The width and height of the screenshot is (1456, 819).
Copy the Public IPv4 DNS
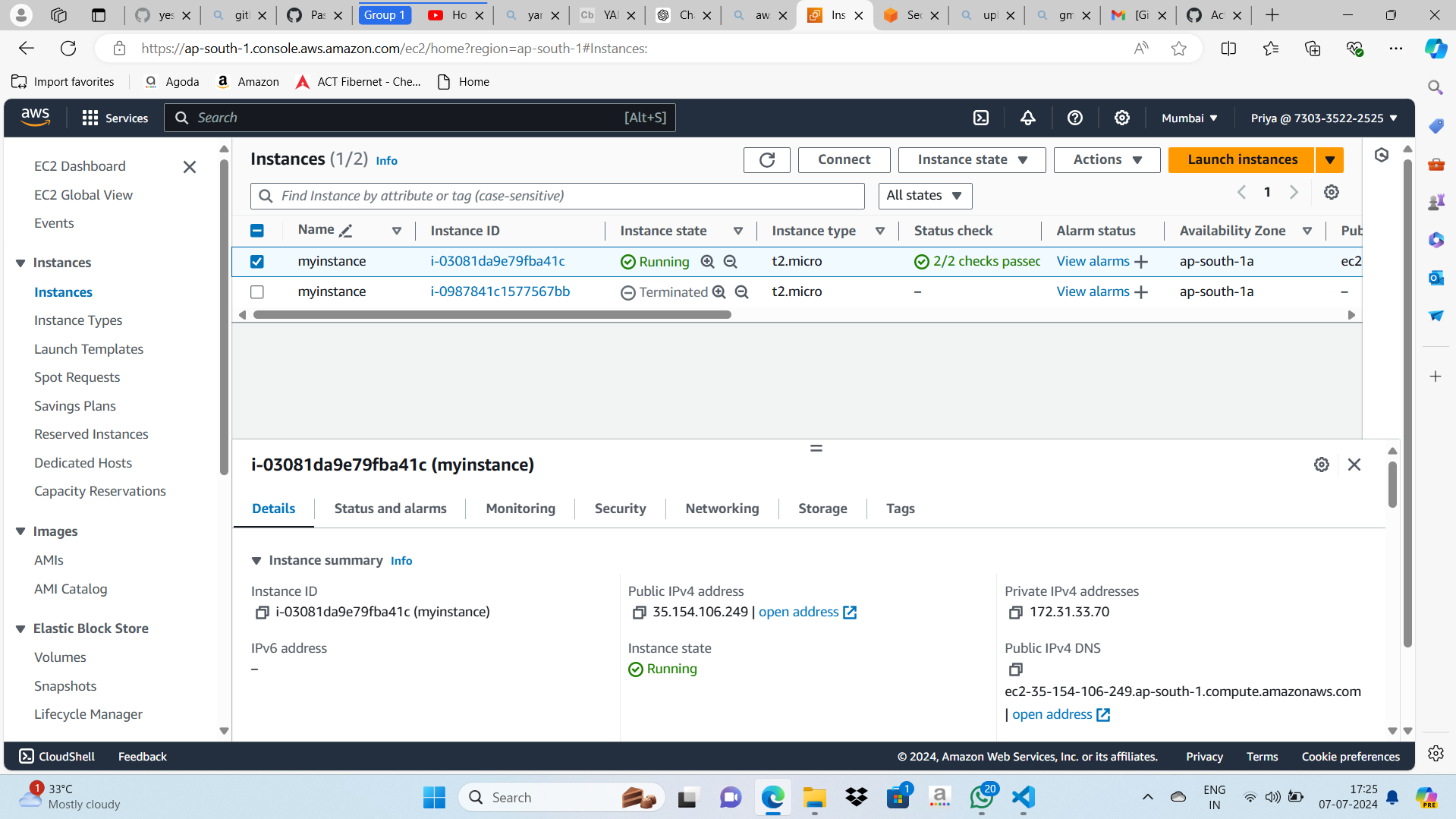pos(1016,669)
